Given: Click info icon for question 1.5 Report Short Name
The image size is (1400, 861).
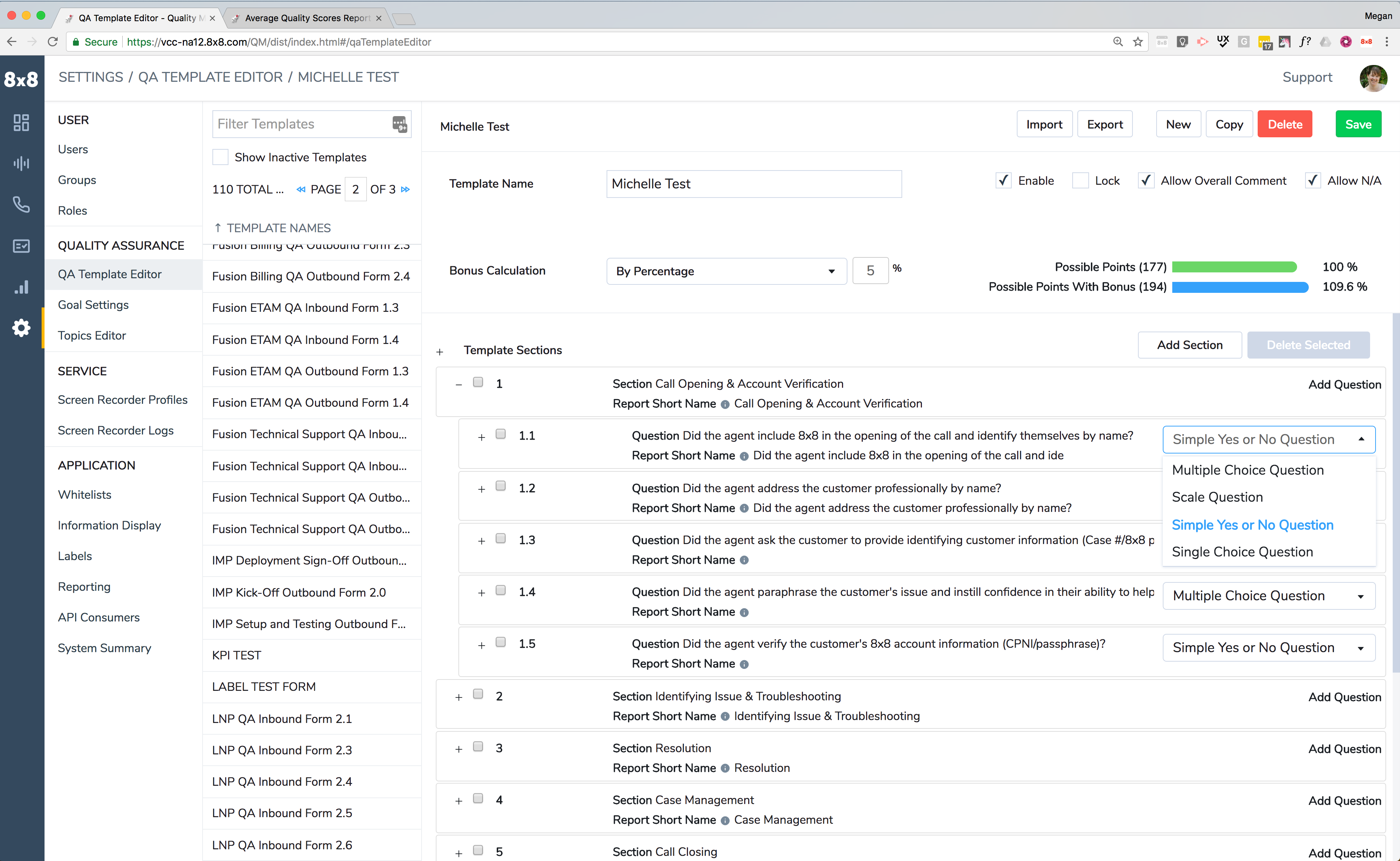Looking at the screenshot, I should (x=744, y=664).
